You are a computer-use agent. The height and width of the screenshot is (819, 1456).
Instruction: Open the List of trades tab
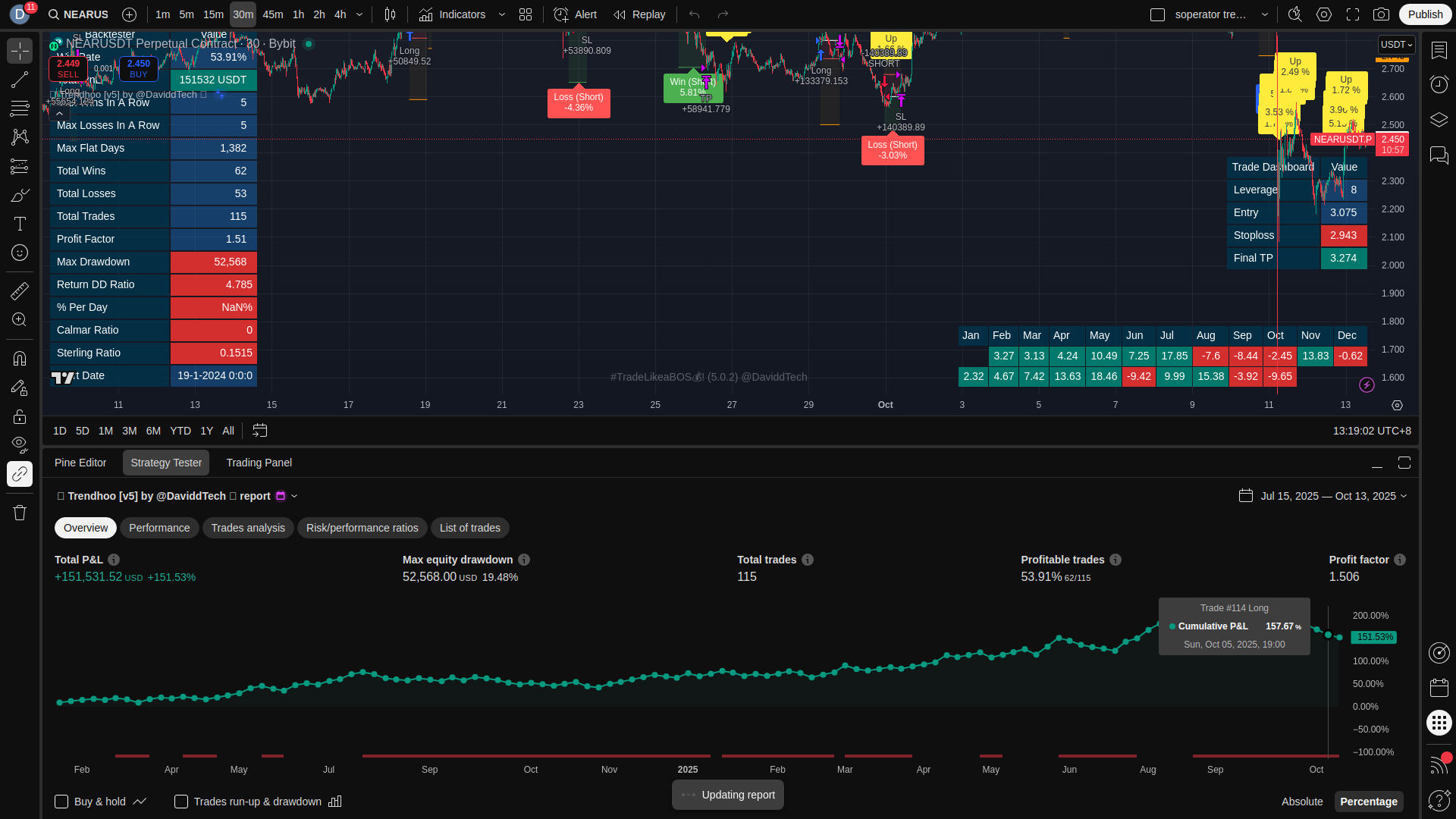(469, 528)
